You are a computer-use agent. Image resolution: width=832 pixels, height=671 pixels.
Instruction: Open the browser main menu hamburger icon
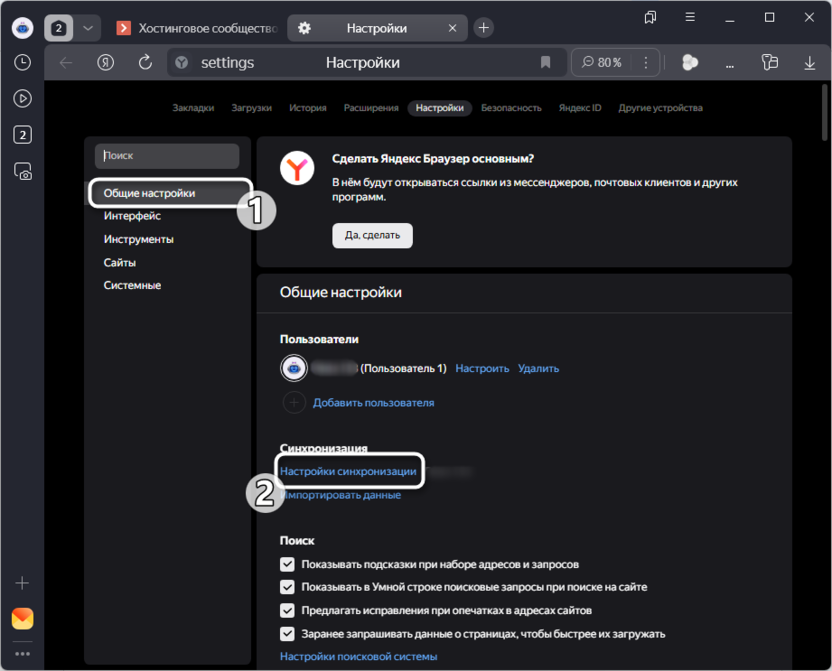(x=690, y=17)
